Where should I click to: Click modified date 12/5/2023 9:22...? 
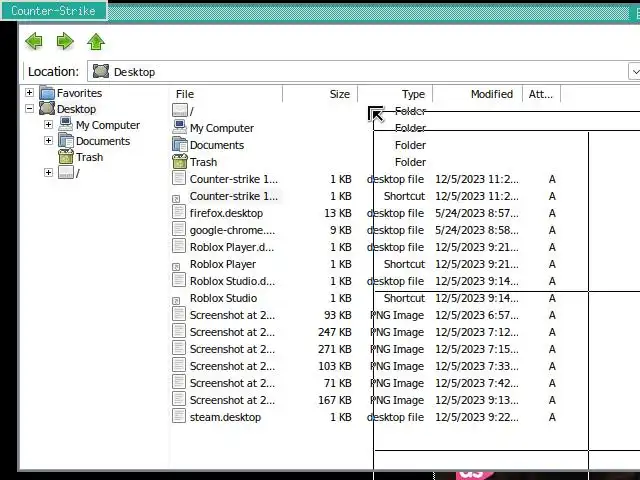[477, 418]
